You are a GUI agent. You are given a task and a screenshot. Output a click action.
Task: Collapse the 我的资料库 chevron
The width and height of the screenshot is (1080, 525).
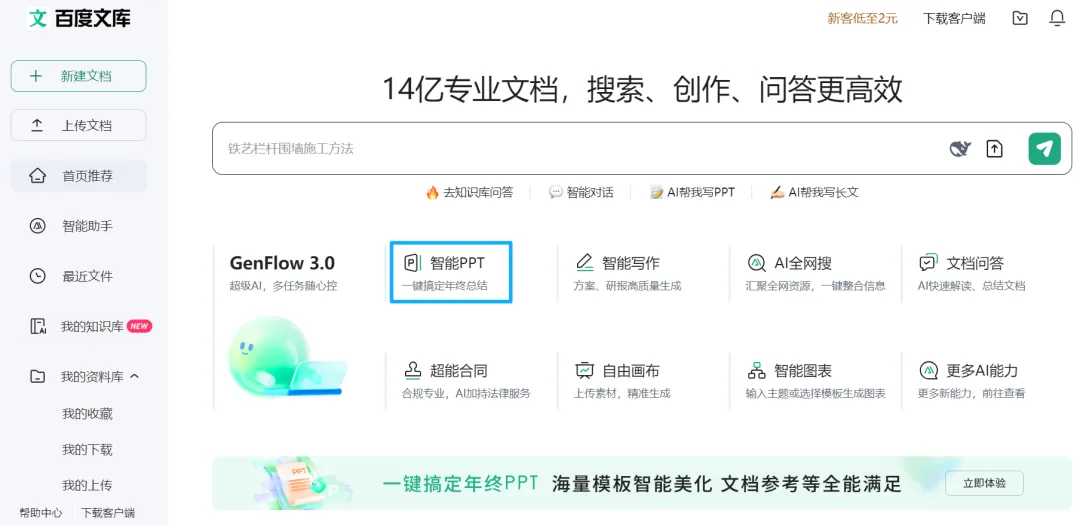135,376
